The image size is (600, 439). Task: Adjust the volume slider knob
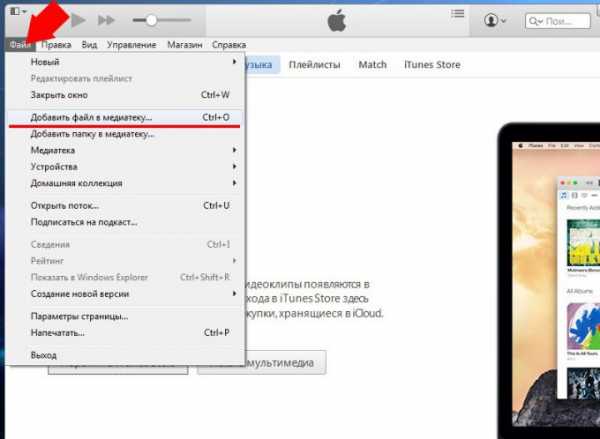(151, 20)
